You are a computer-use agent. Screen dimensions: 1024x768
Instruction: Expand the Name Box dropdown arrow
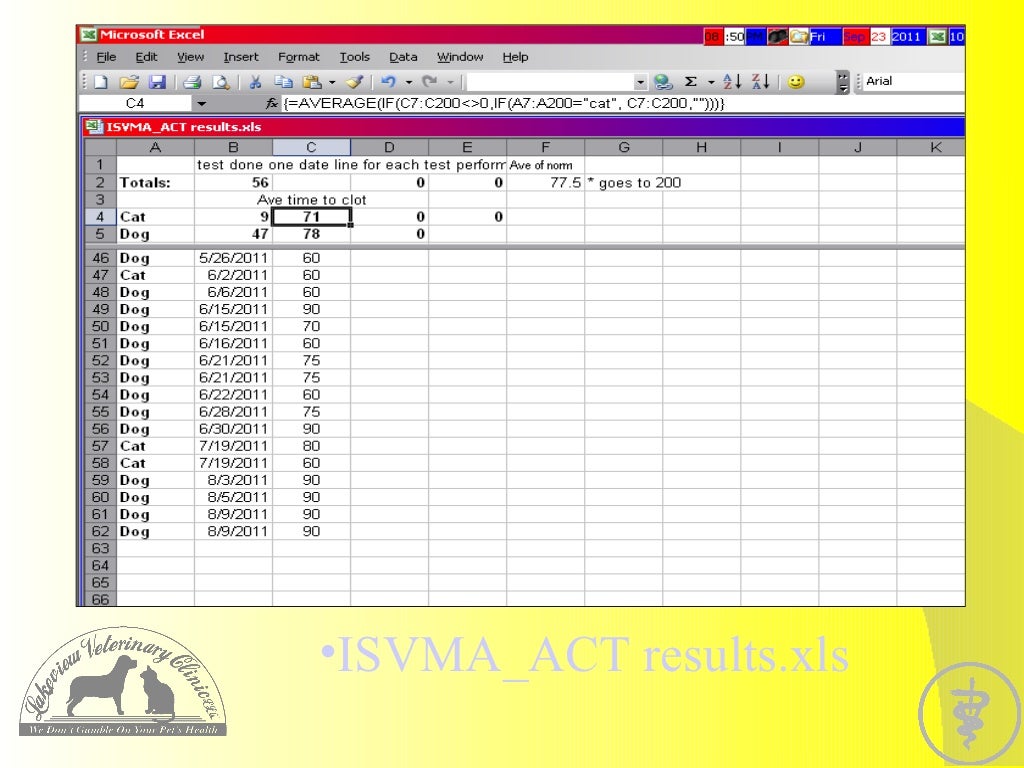pos(201,103)
